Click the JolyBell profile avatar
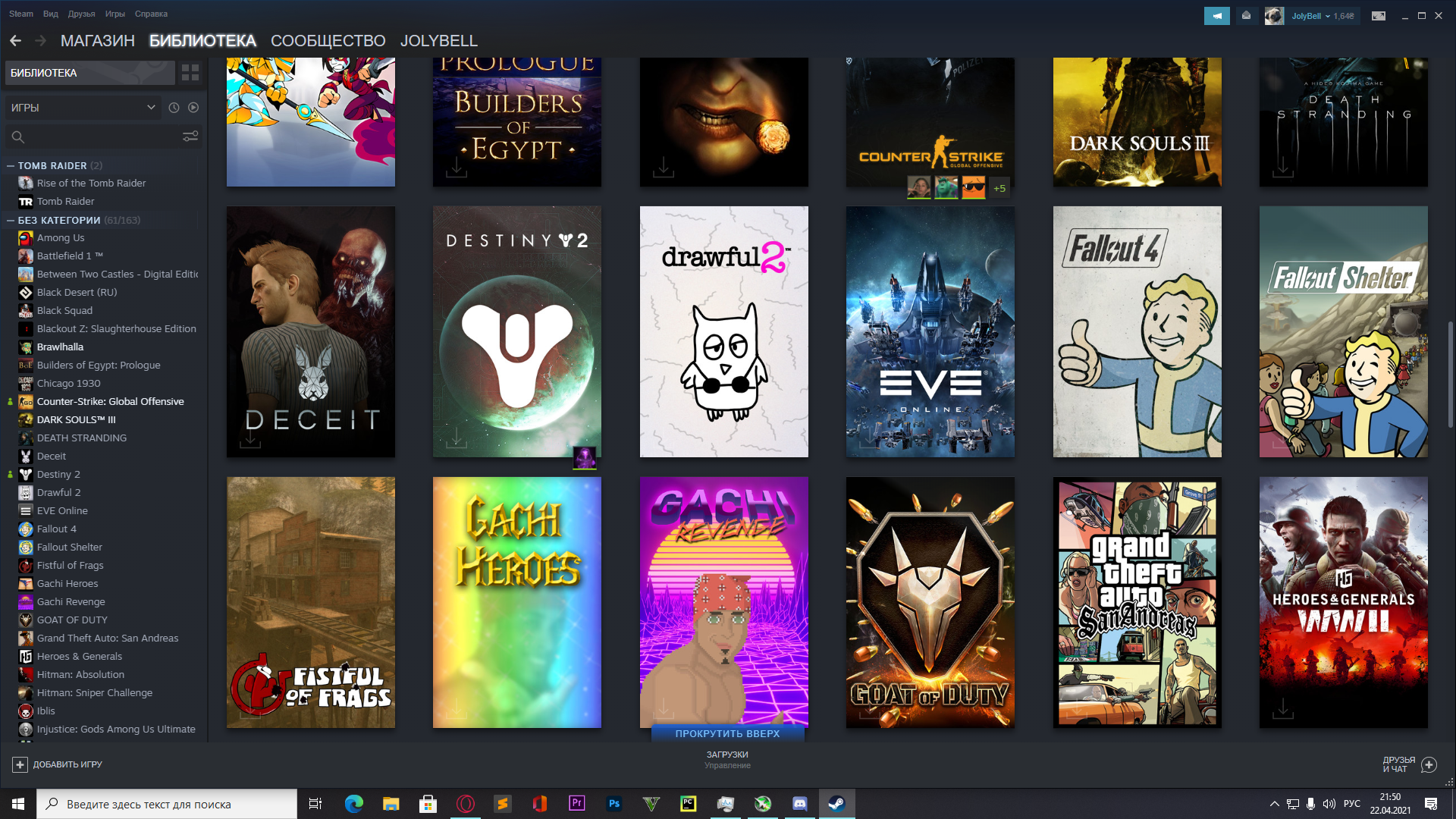Image resolution: width=1456 pixels, height=819 pixels. (x=1274, y=16)
